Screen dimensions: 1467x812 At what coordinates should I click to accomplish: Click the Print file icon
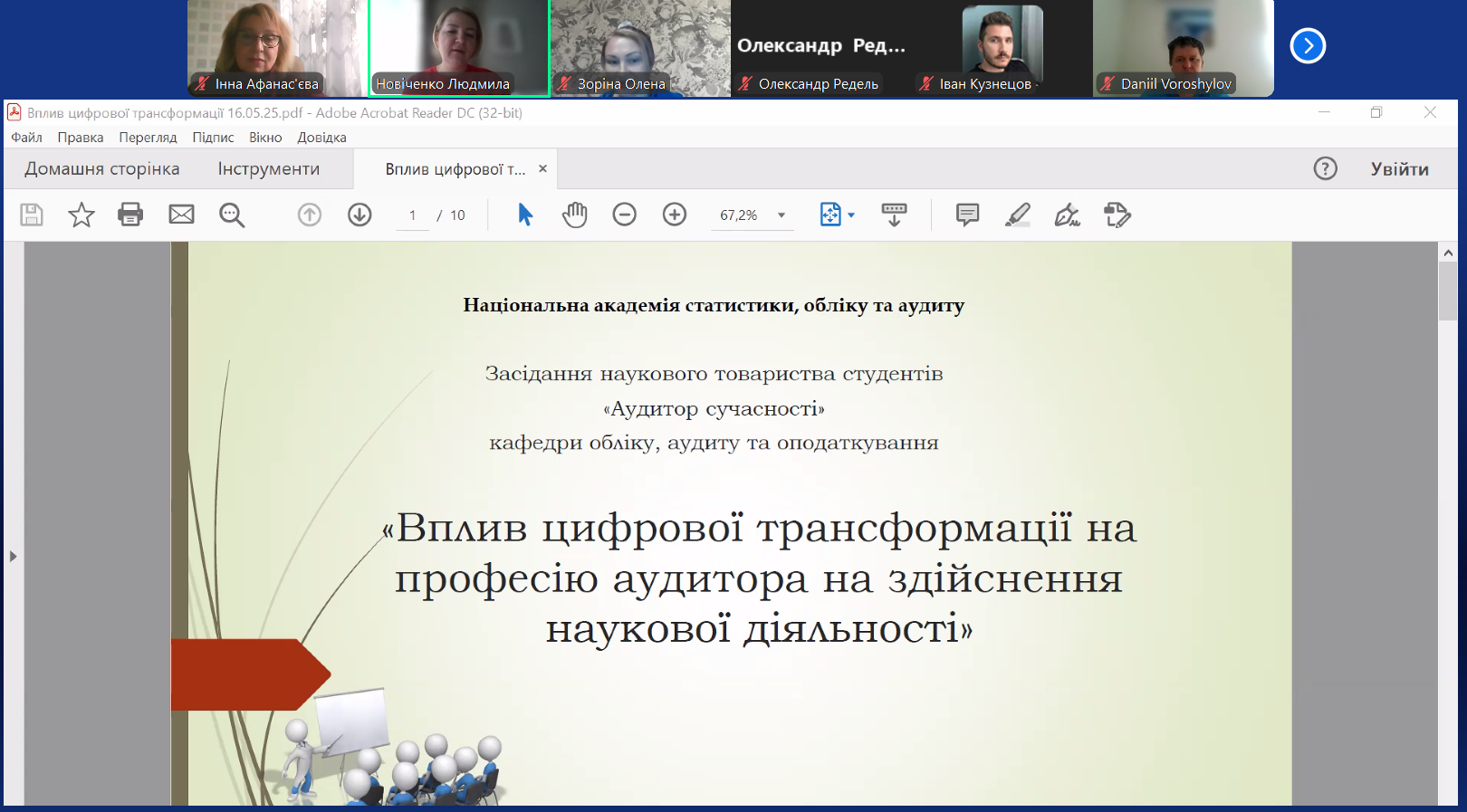(x=130, y=215)
